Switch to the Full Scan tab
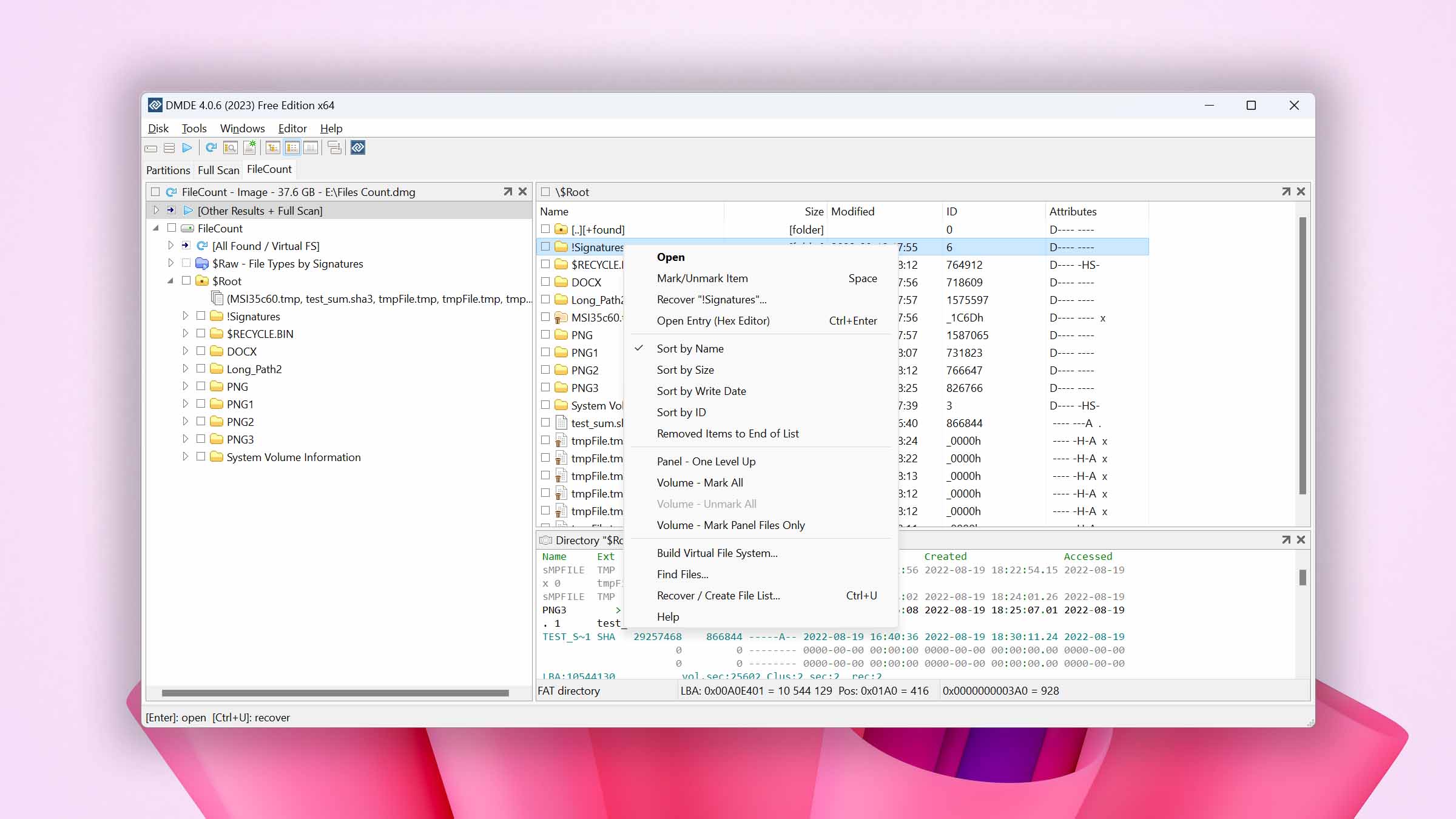Viewport: 1456px width, 819px height. [x=218, y=170]
